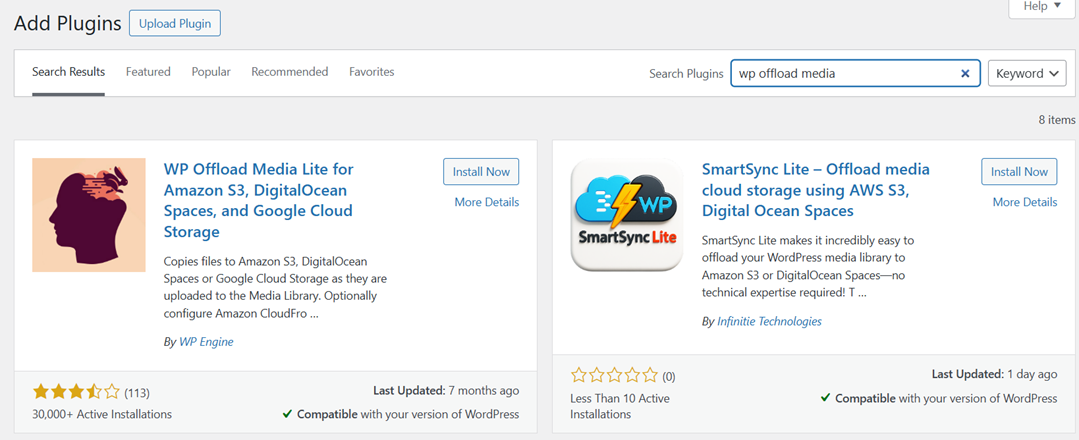The image size is (1079, 440).
Task: Select the Search Results tab
Action: [68, 72]
